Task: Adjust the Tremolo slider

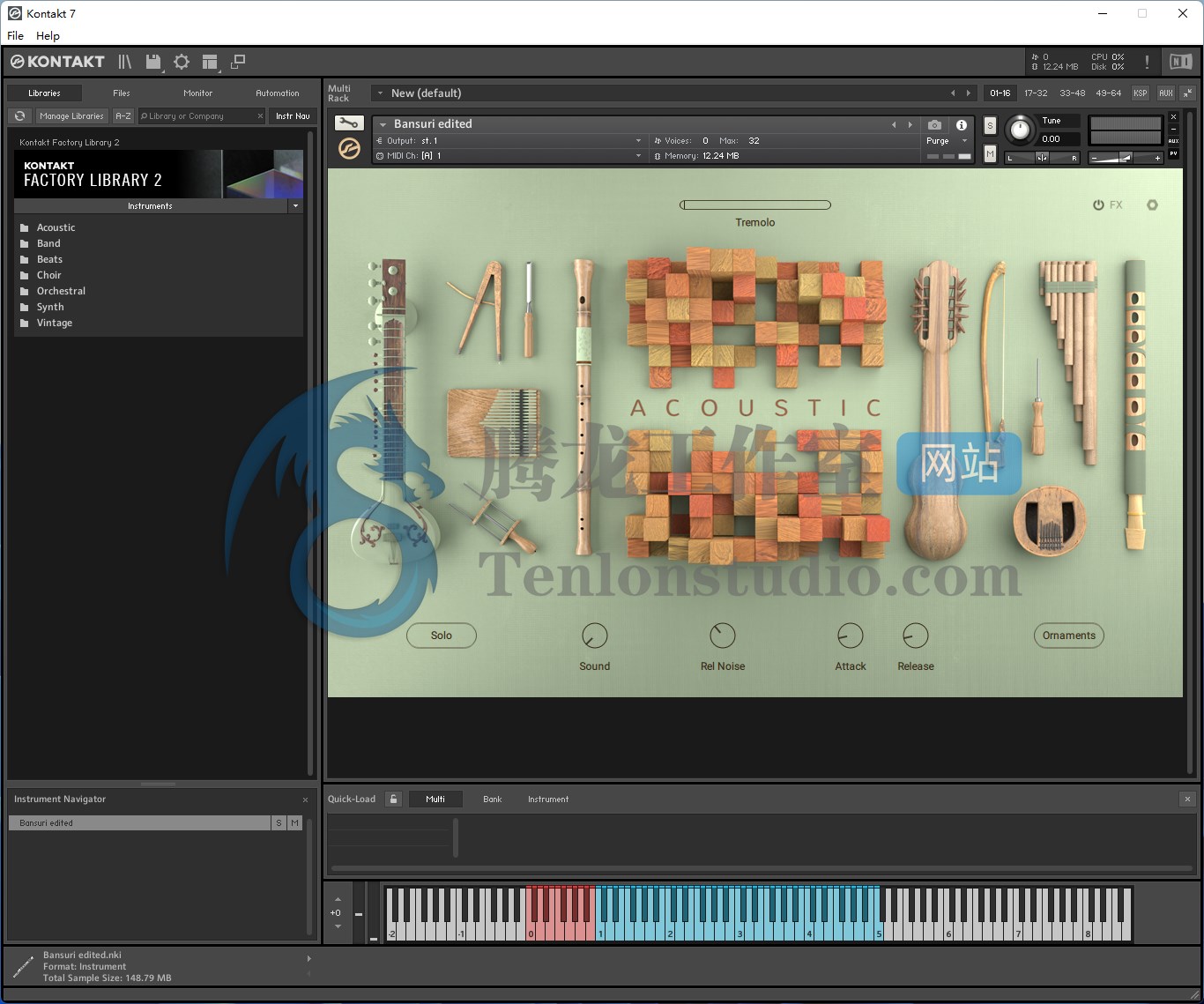Action: coord(755,205)
